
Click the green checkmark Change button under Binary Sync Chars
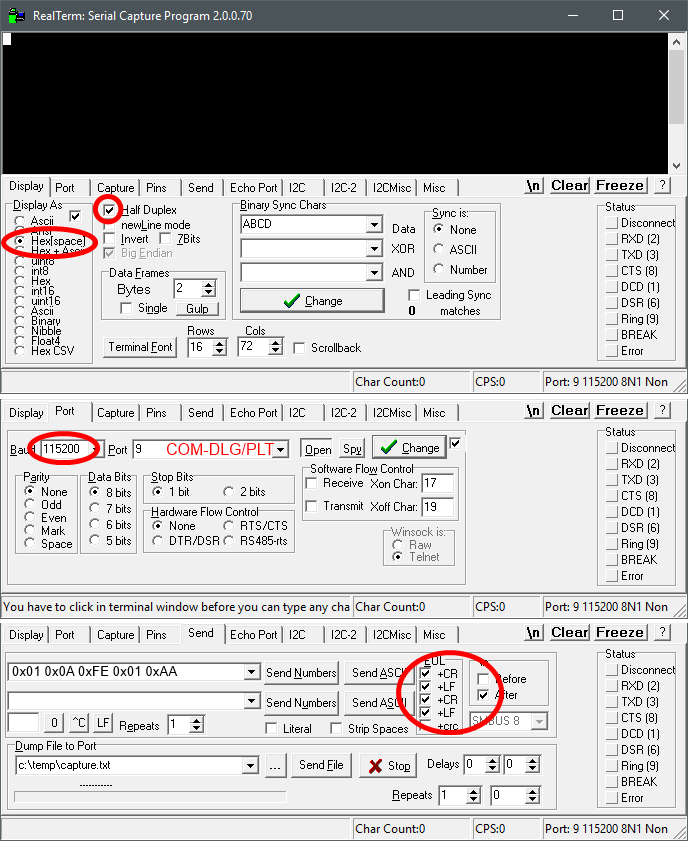coord(312,300)
